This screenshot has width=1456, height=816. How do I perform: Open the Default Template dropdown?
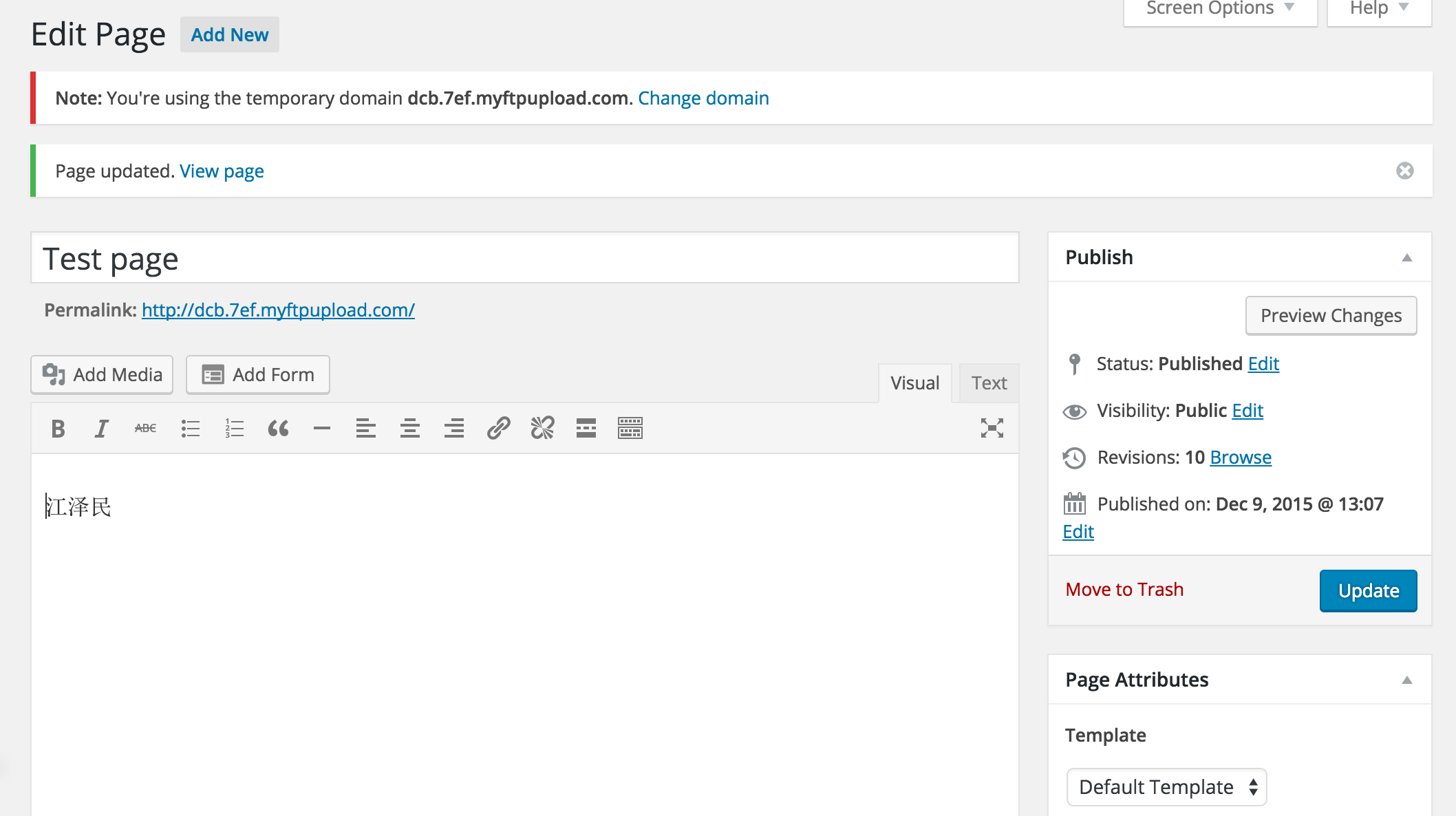point(1166,787)
